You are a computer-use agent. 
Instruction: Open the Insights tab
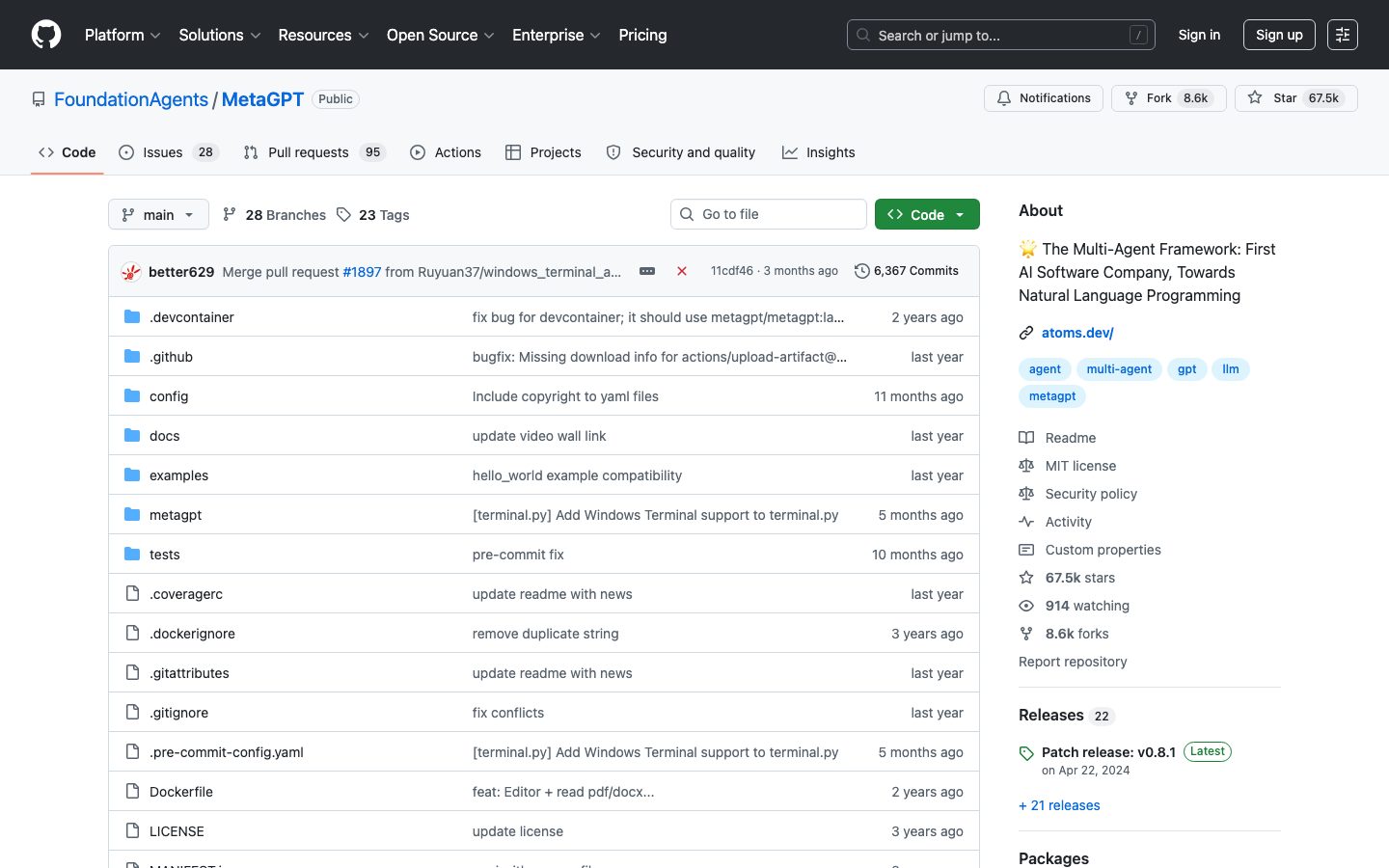click(x=819, y=152)
